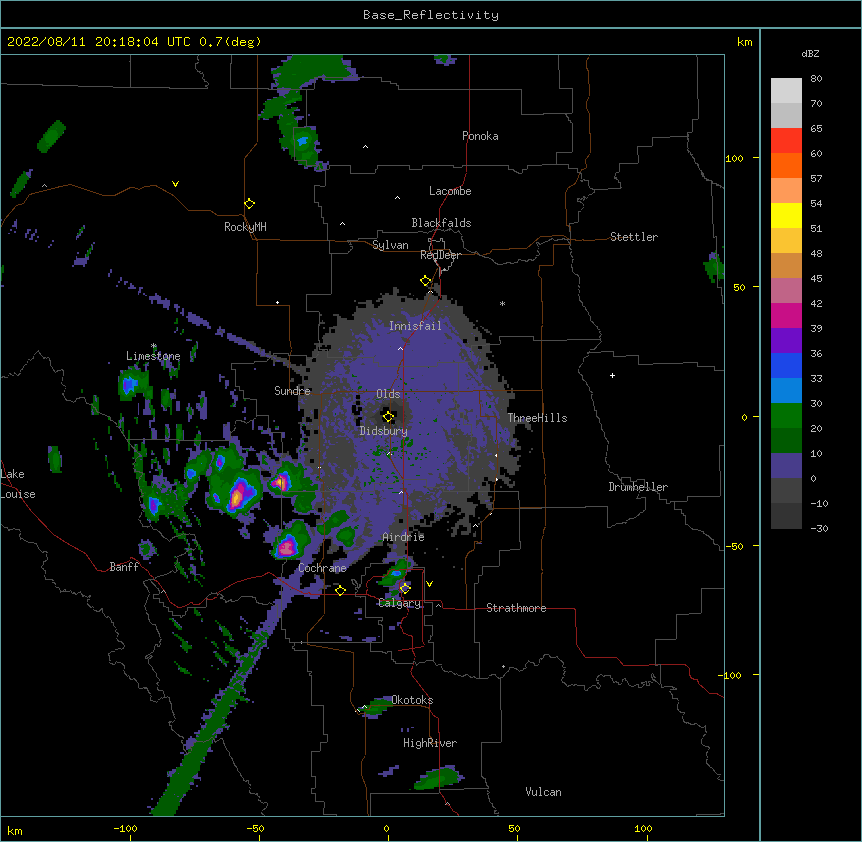This screenshot has width=862, height=842.
Task: Click the blue-core storm cell south of Limestone
Action: click(x=130, y=384)
